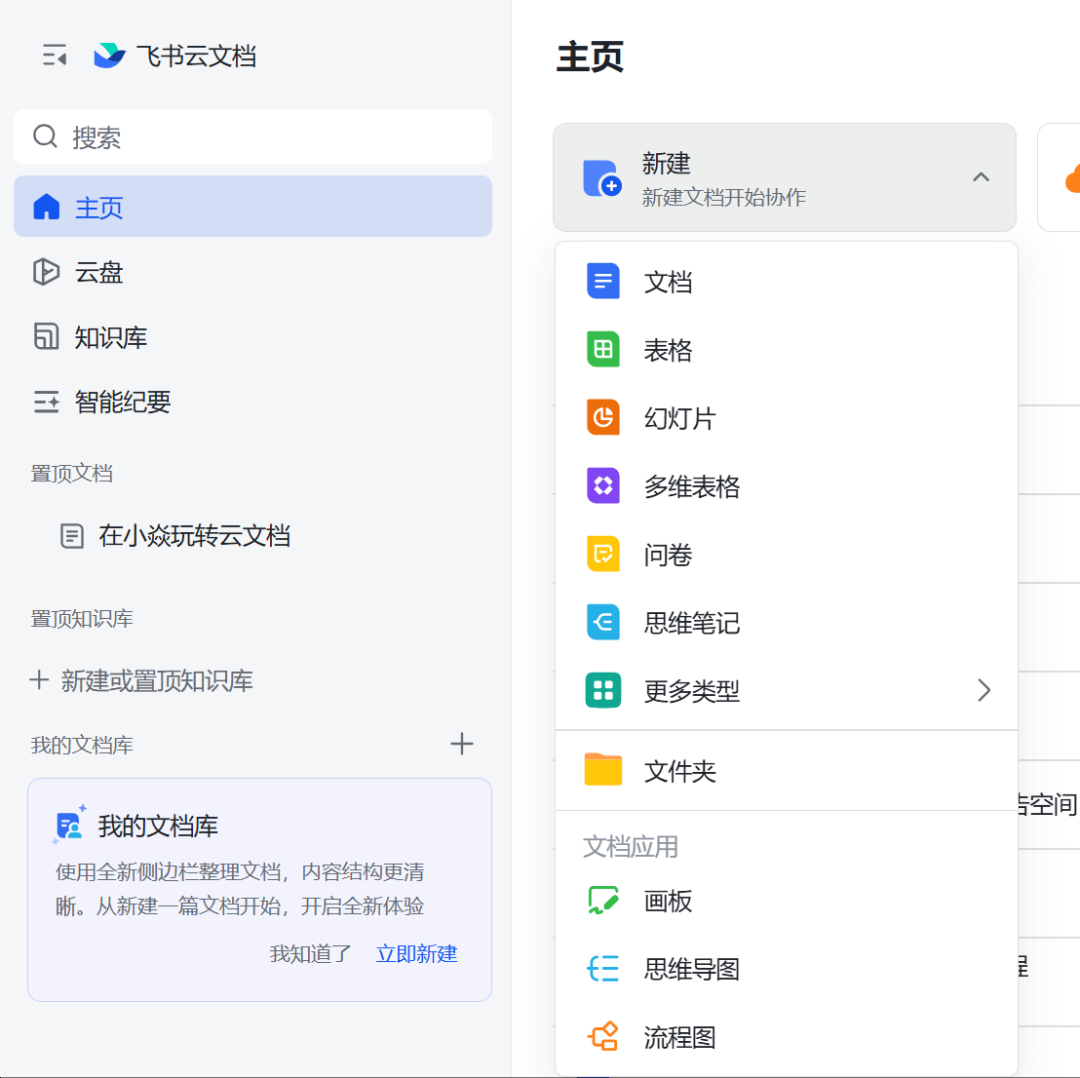Expand the 更多类型 submenu arrow
This screenshot has height=1078, width=1080.
984,690
